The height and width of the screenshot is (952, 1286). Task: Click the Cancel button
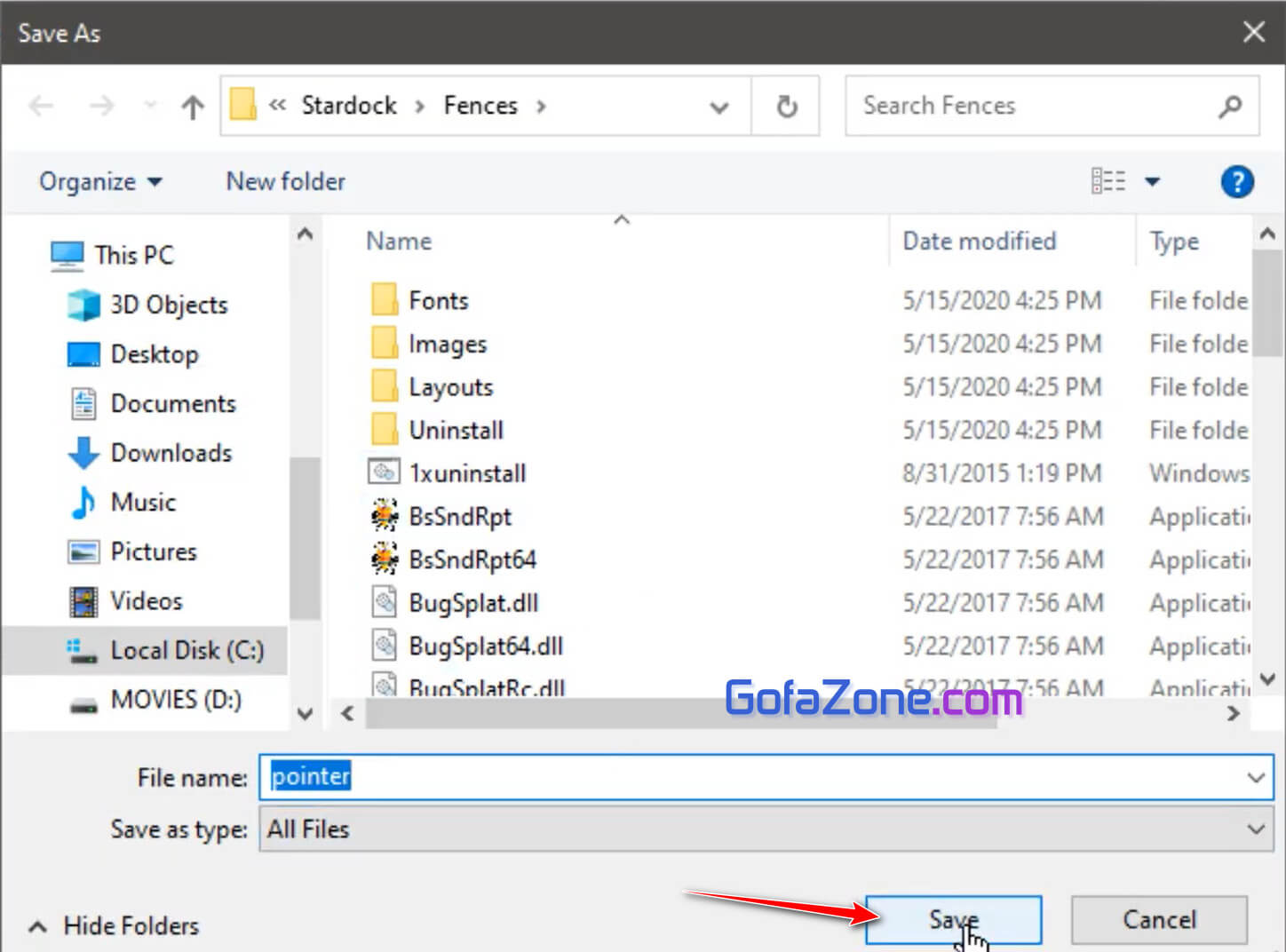coord(1159,919)
